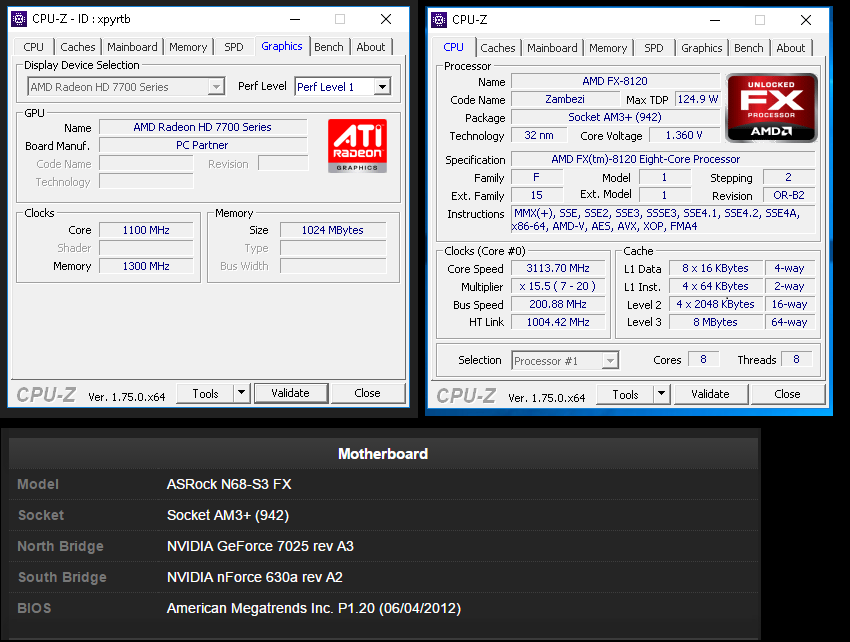Click the GPU Memory clock value '1300 MHz'

(146, 266)
